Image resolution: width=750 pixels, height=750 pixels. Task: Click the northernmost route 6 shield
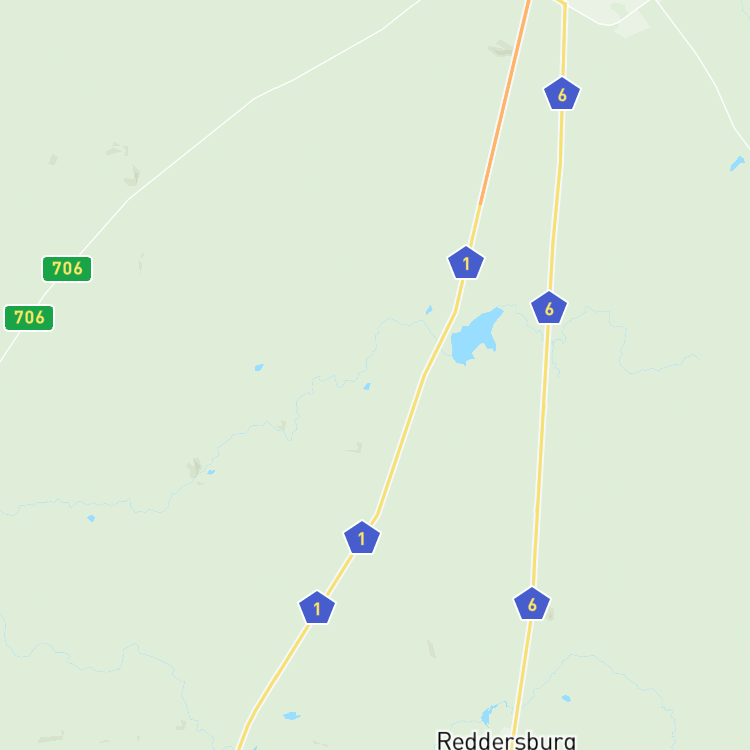pos(562,94)
